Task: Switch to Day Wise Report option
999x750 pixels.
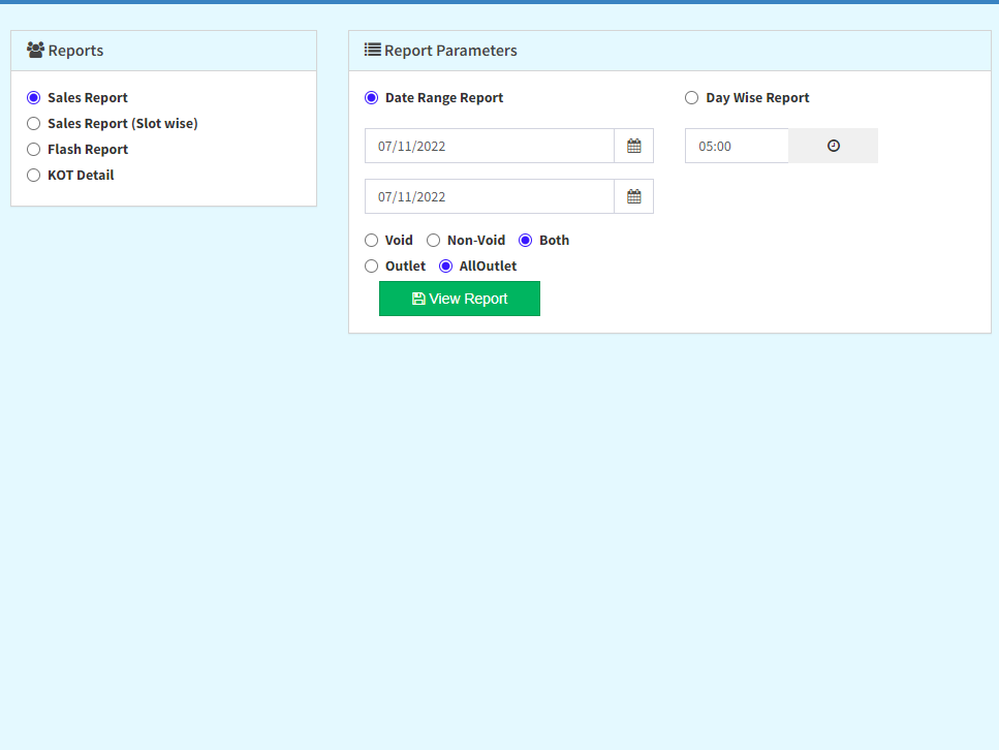Action: point(692,98)
